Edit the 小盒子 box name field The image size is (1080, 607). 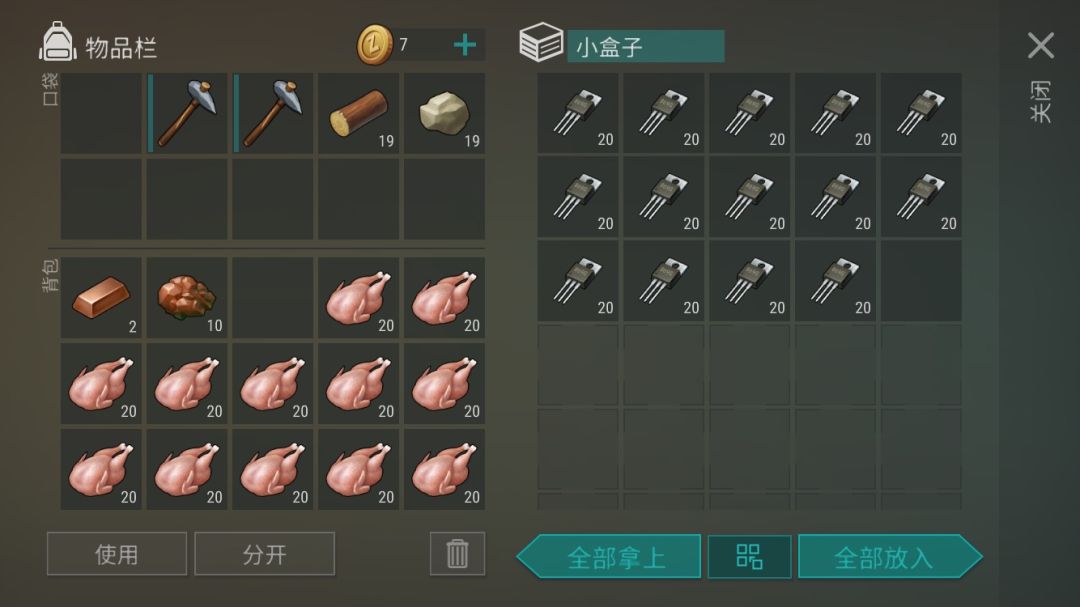[x=645, y=46]
